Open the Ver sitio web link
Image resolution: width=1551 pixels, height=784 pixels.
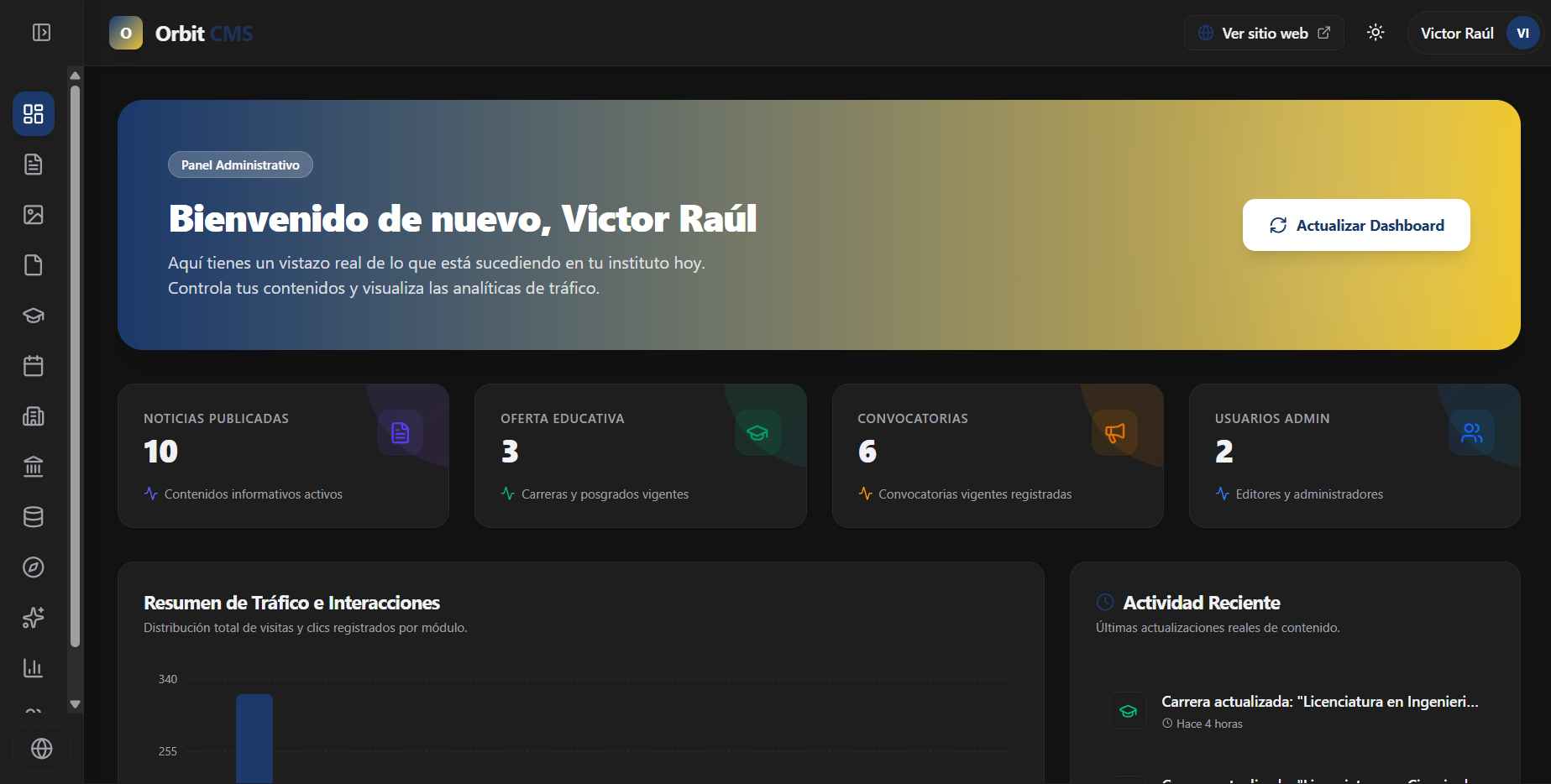1264,33
